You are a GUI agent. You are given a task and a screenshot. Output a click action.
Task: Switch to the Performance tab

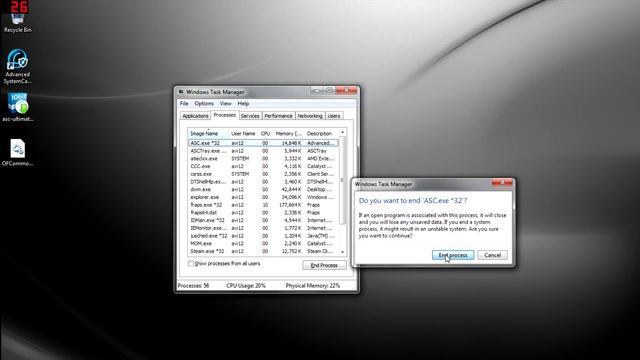click(x=278, y=116)
